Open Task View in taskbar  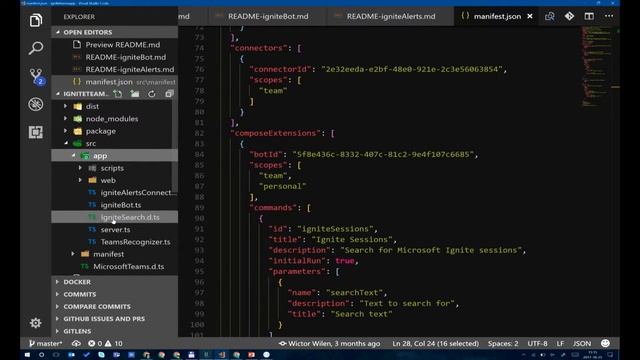56,355
